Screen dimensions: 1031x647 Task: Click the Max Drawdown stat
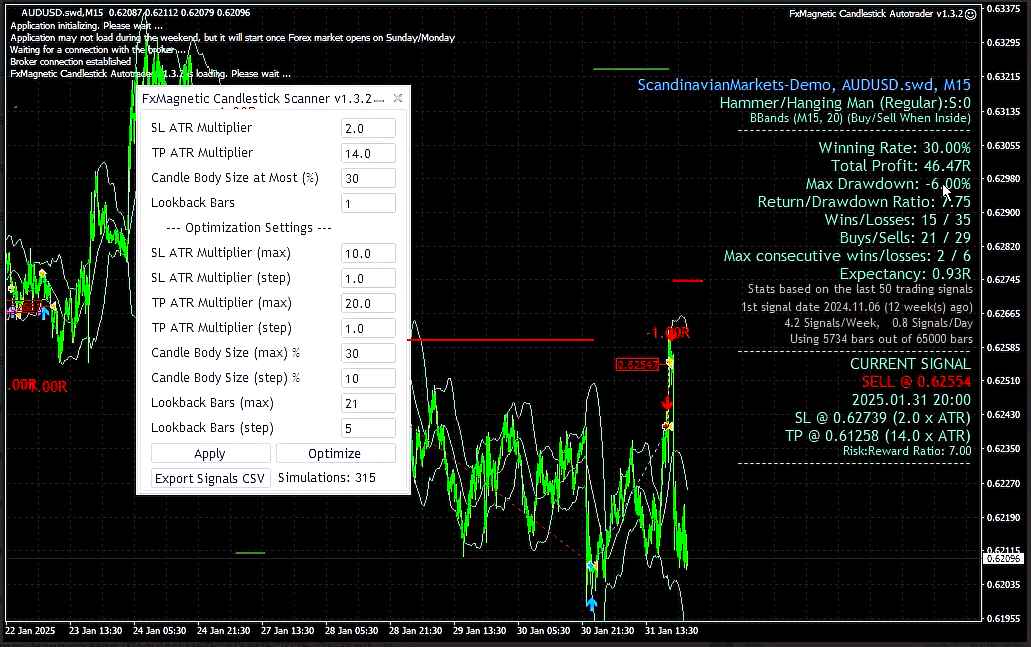point(888,184)
